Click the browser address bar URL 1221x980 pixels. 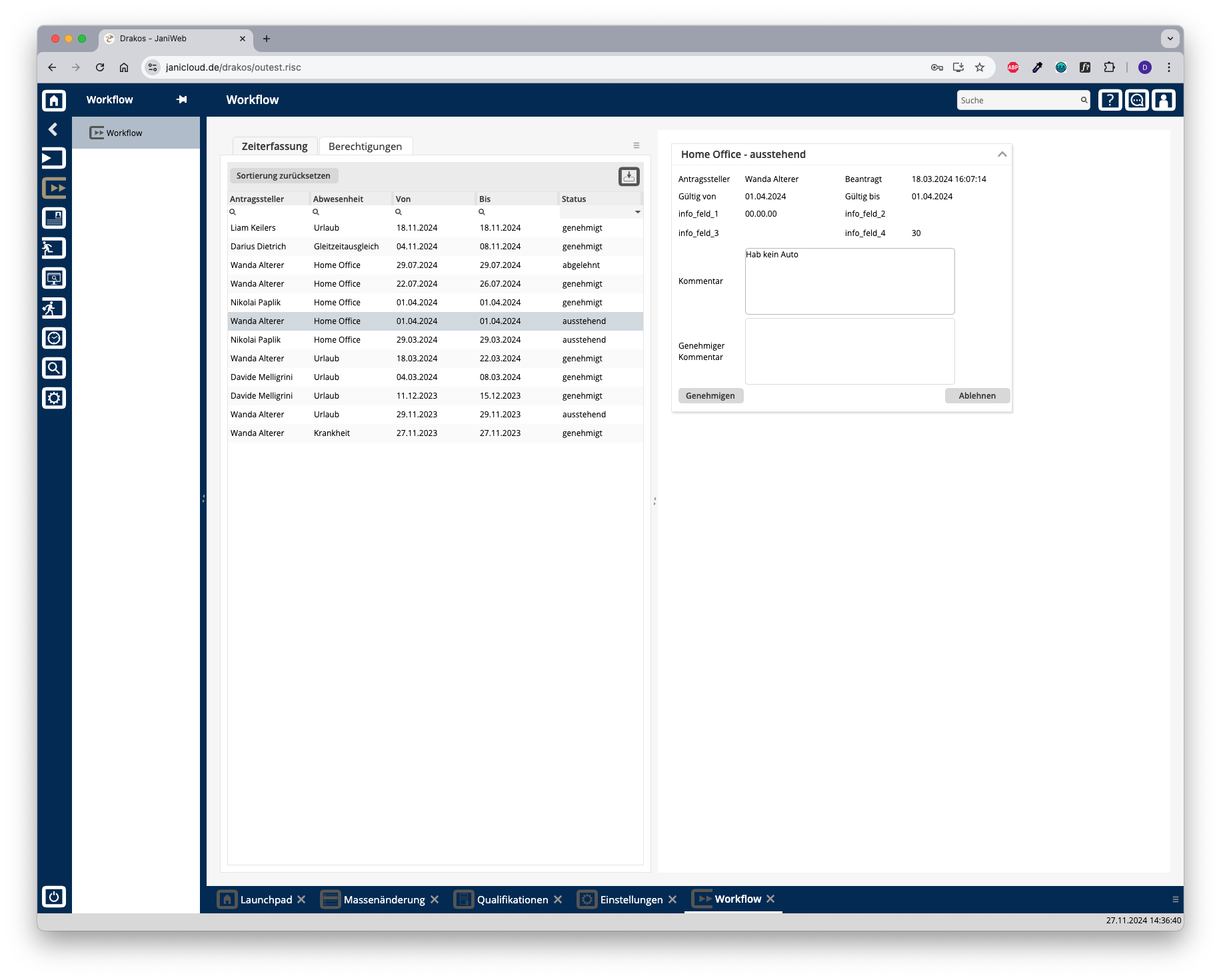pos(233,67)
